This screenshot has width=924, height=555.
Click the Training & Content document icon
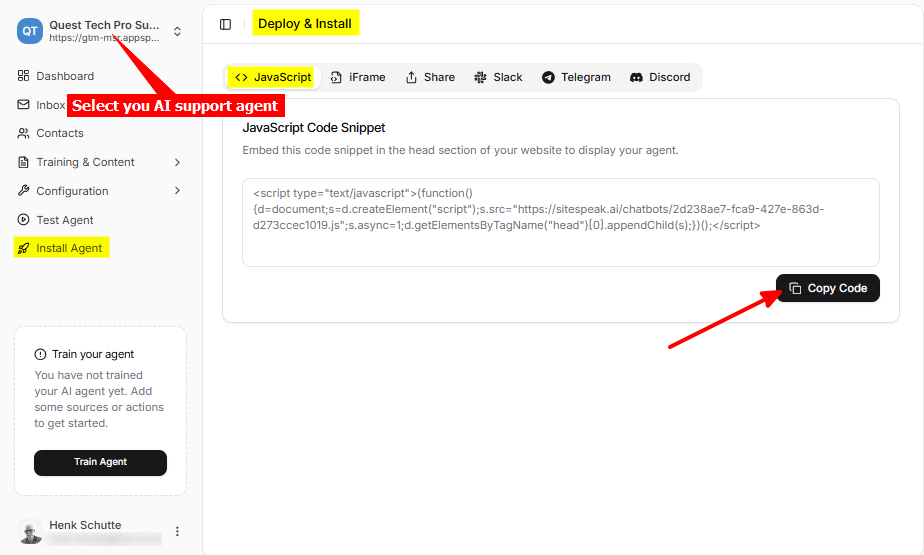tap(24, 162)
